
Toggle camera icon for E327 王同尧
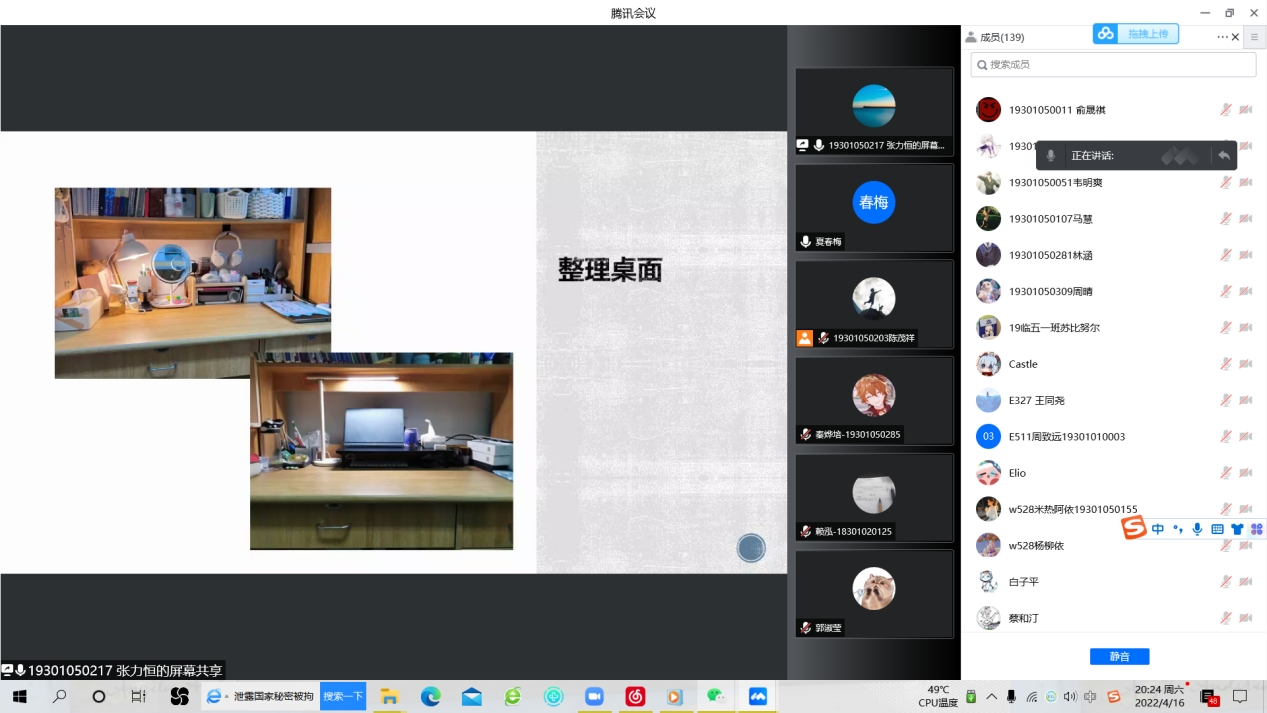click(x=1246, y=400)
